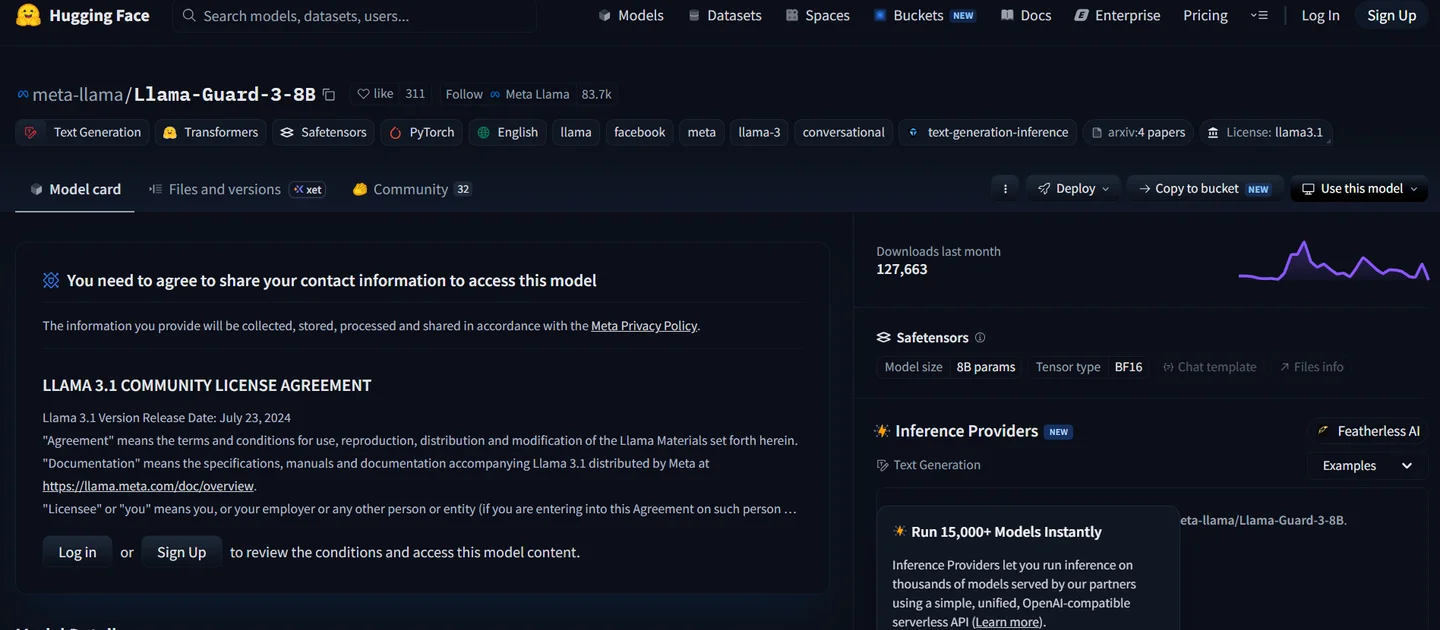The height and width of the screenshot is (630, 1440).
Task: Switch to the Model card tab
Action: coord(75,189)
